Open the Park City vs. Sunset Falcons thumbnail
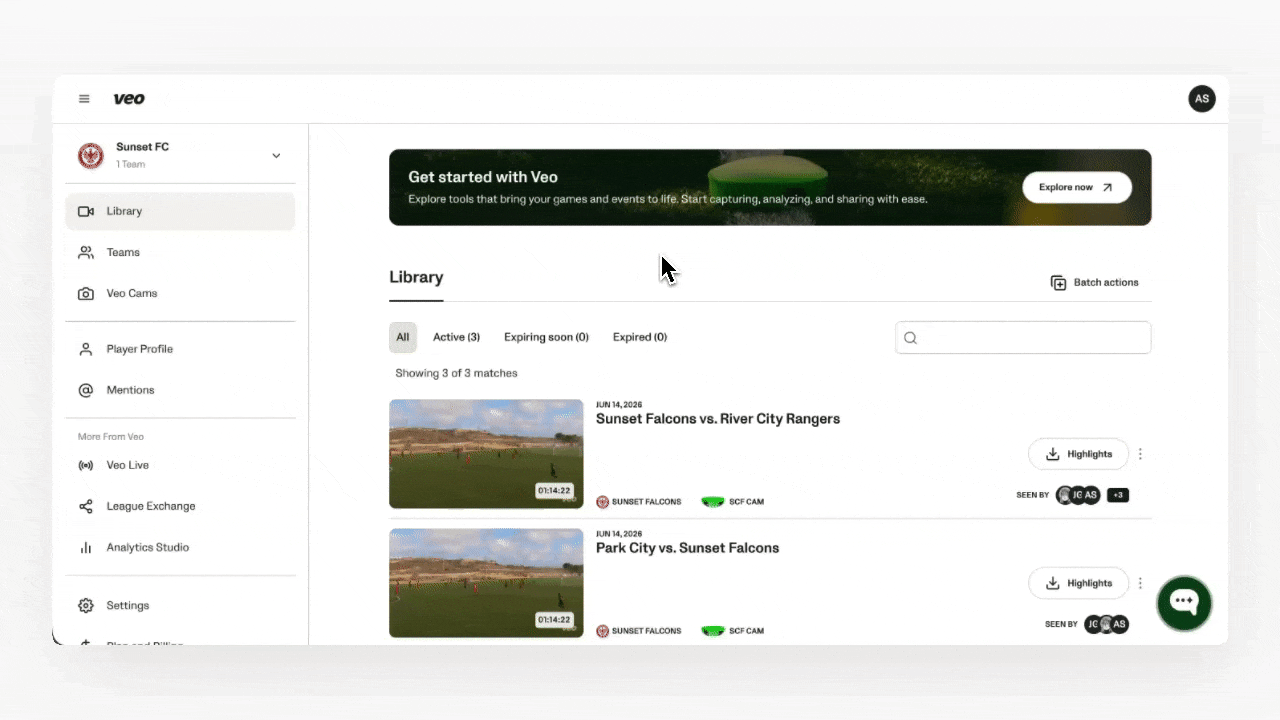The image size is (1280, 720). coord(486,583)
